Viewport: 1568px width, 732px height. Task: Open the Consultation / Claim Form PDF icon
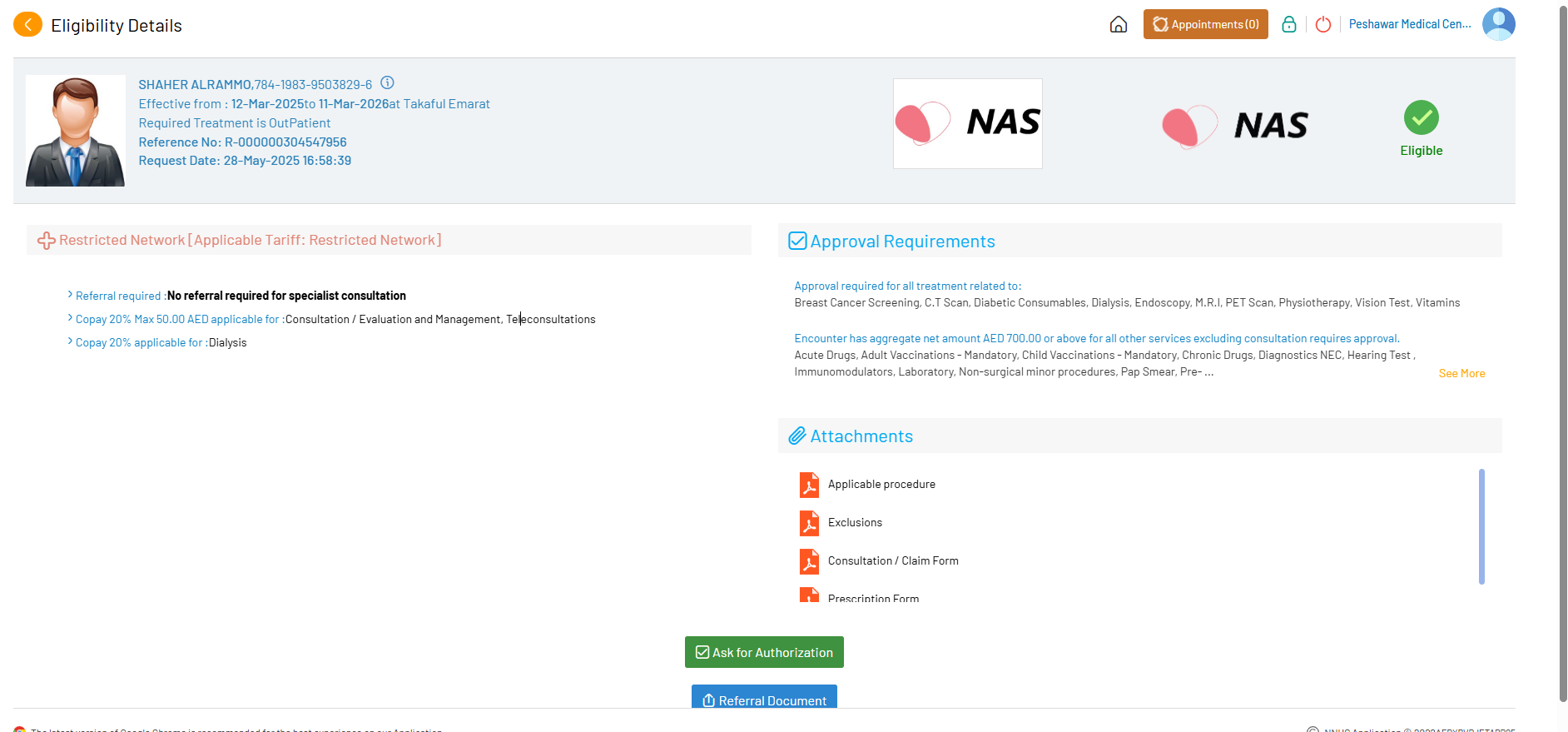click(809, 561)
